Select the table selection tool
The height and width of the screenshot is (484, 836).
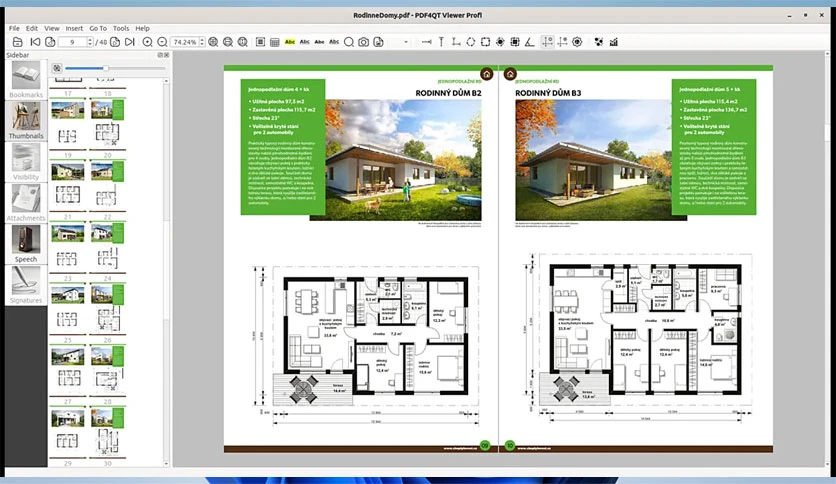coord(275,42)
